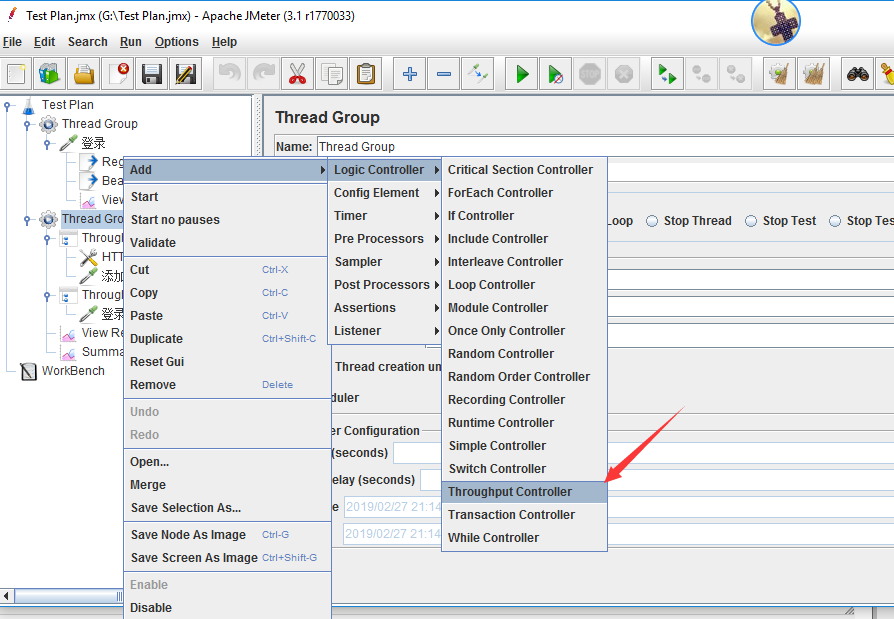Select WorkBench in the tree
Image resolution: width=894 pixels, height=619 pixels.
tap(73, 371)
